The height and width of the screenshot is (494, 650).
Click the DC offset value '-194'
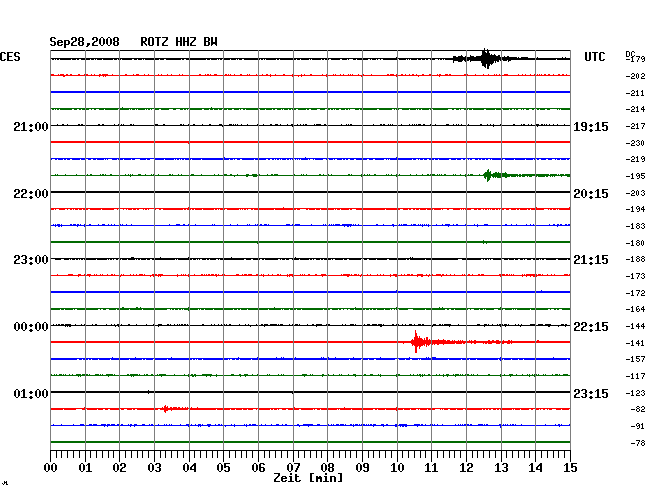point(635,209)
